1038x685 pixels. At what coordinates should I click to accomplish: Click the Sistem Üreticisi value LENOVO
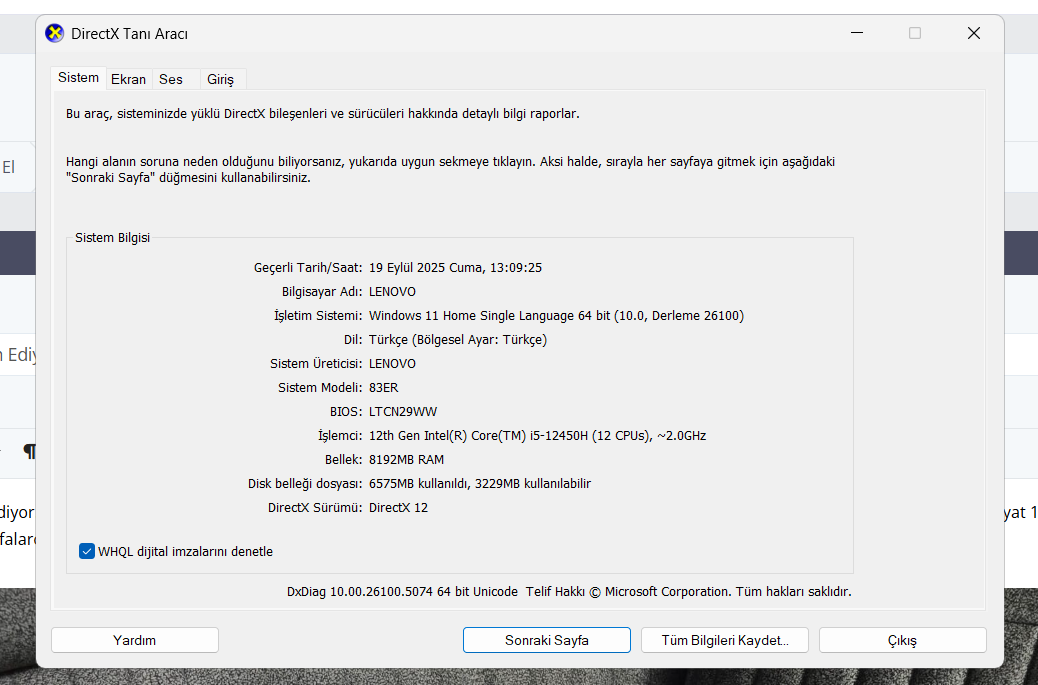coord(393,364)
